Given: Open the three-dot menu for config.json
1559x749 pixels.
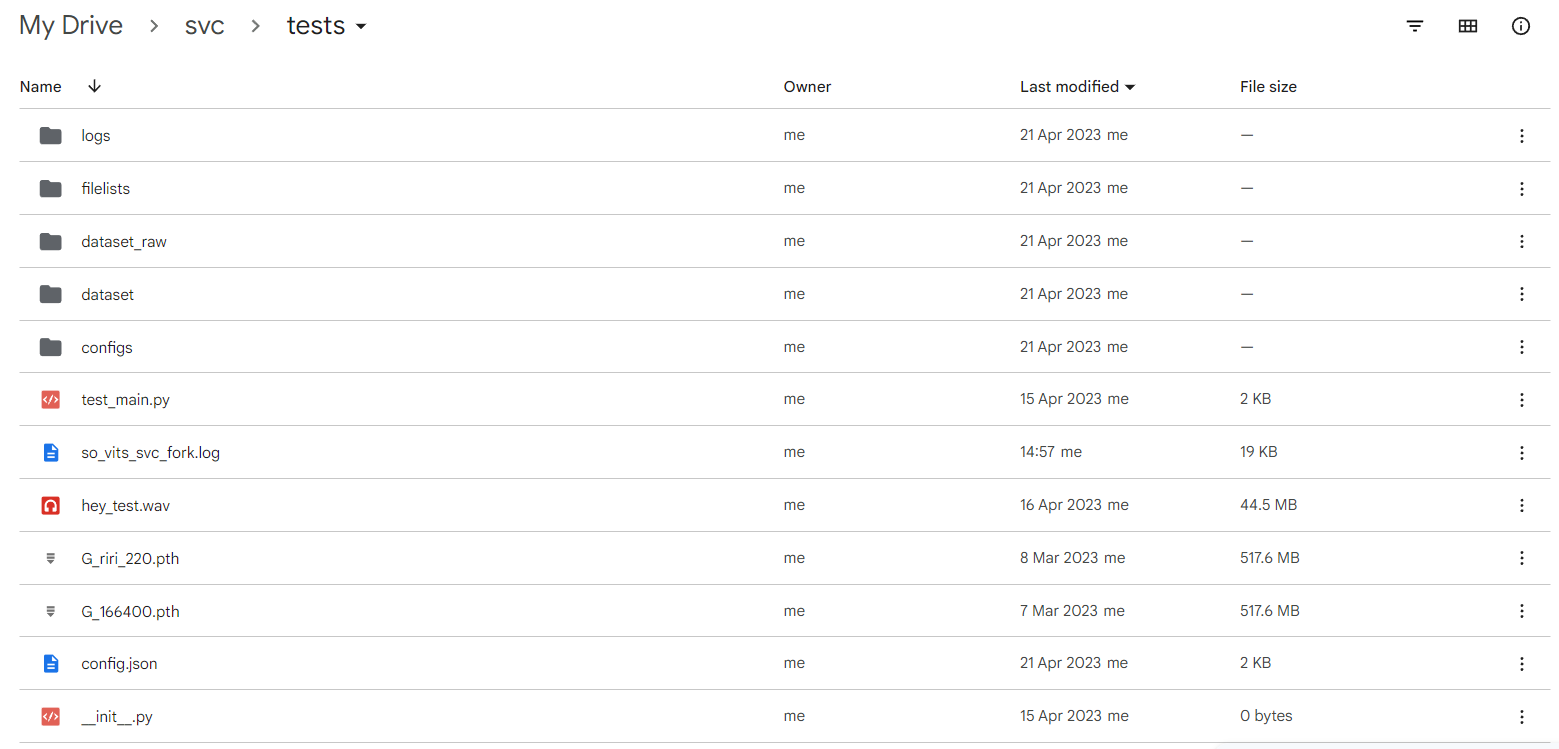Looking at the screenshot, I should (1521, 662).
